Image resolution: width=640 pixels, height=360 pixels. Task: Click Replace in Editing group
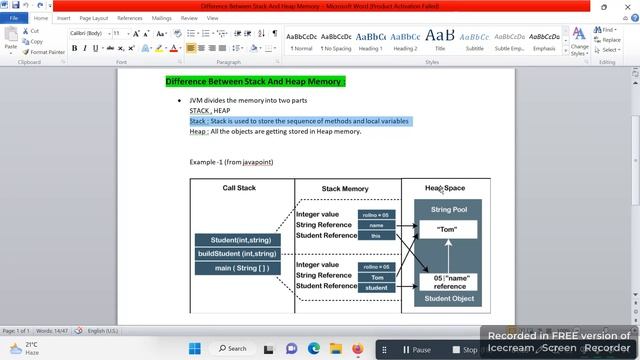tap(607, 40)
